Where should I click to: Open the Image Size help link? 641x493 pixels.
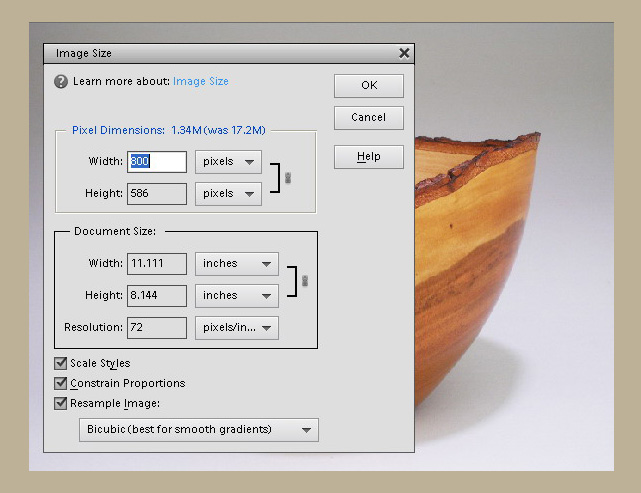tap(200, 82)
